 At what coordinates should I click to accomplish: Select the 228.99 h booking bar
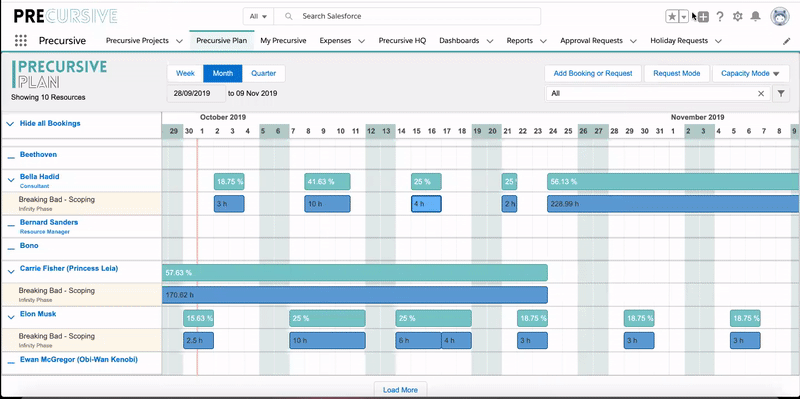click(673, 204)
